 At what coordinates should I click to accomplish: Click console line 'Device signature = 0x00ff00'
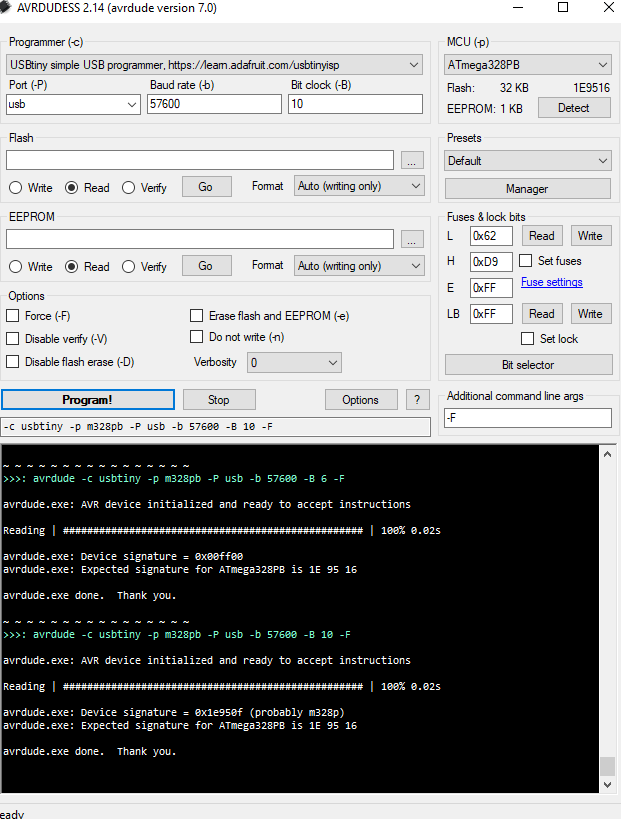pos(123,557)
